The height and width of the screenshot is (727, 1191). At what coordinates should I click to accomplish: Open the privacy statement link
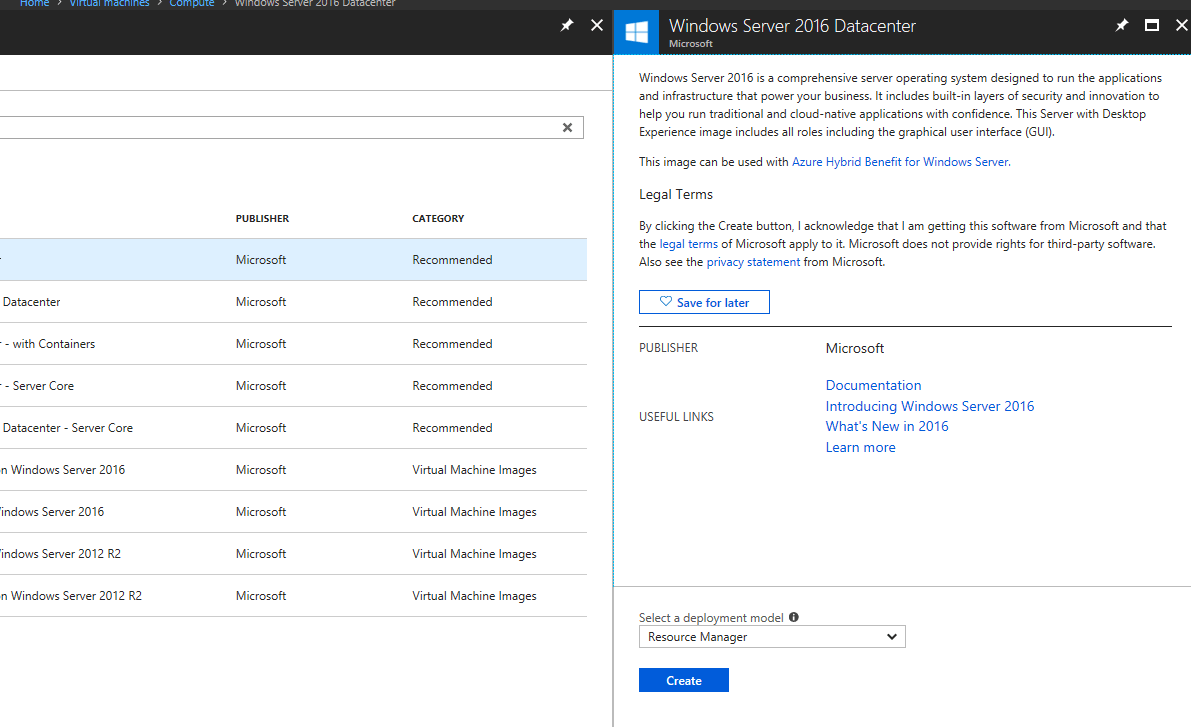coord(753,262)
